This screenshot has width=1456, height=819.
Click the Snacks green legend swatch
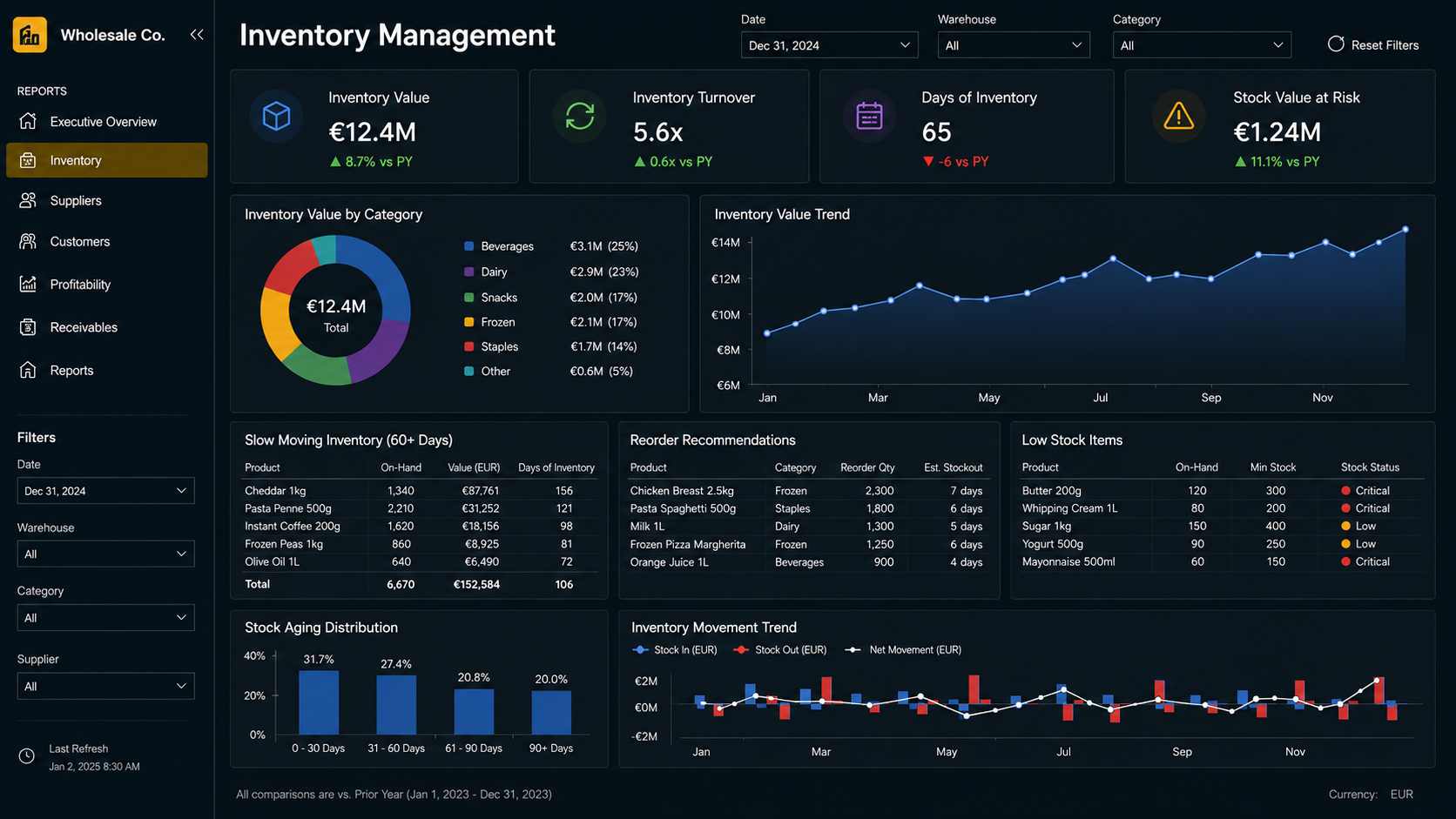pos(469,298)
